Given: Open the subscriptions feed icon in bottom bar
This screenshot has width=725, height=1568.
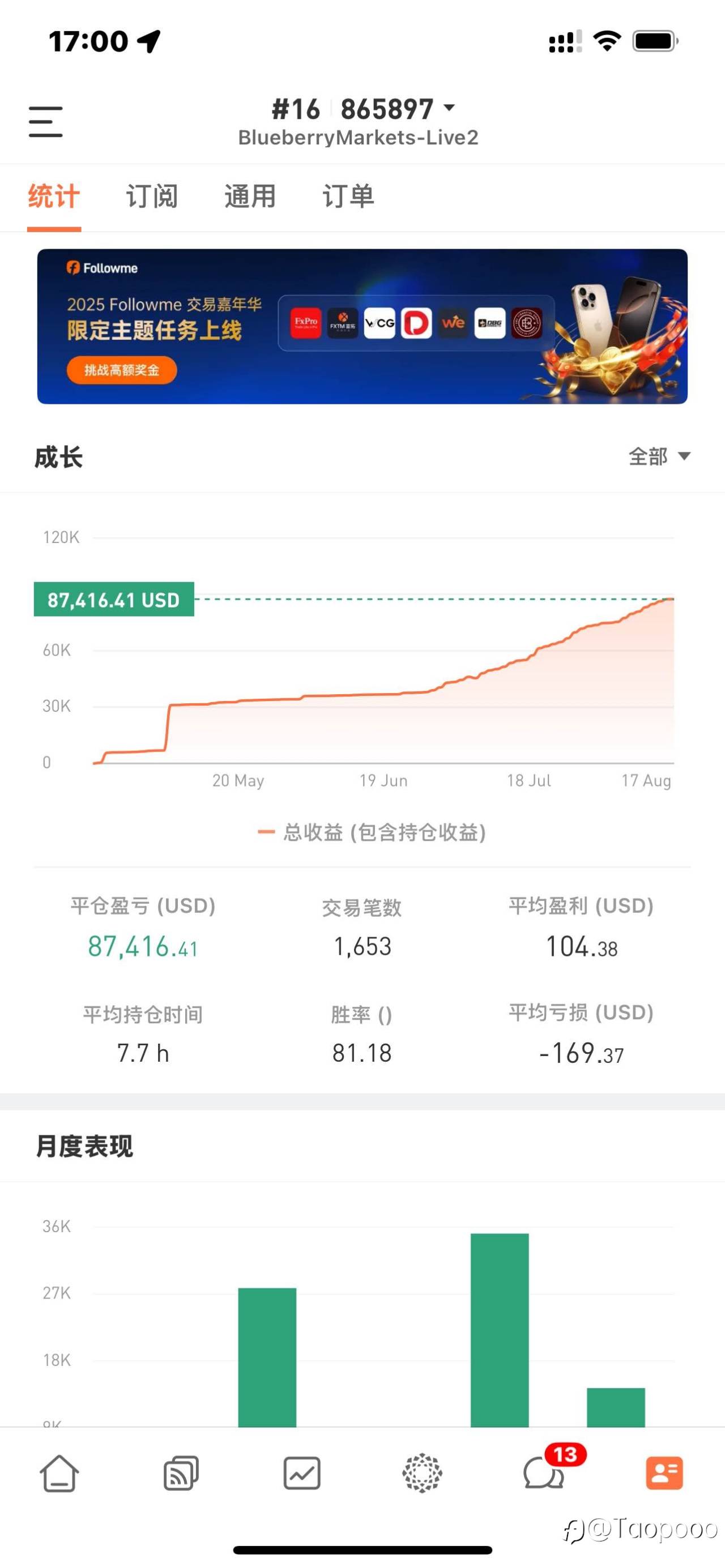Looking at the screenshot, I should pos(181,1473).
